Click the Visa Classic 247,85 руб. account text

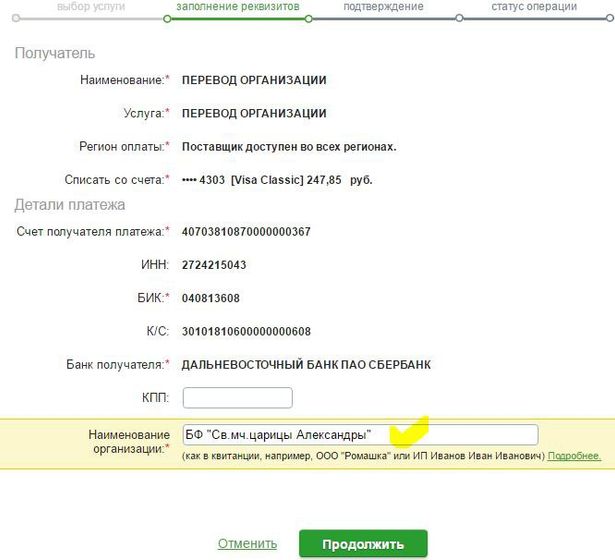pos(277,180)
